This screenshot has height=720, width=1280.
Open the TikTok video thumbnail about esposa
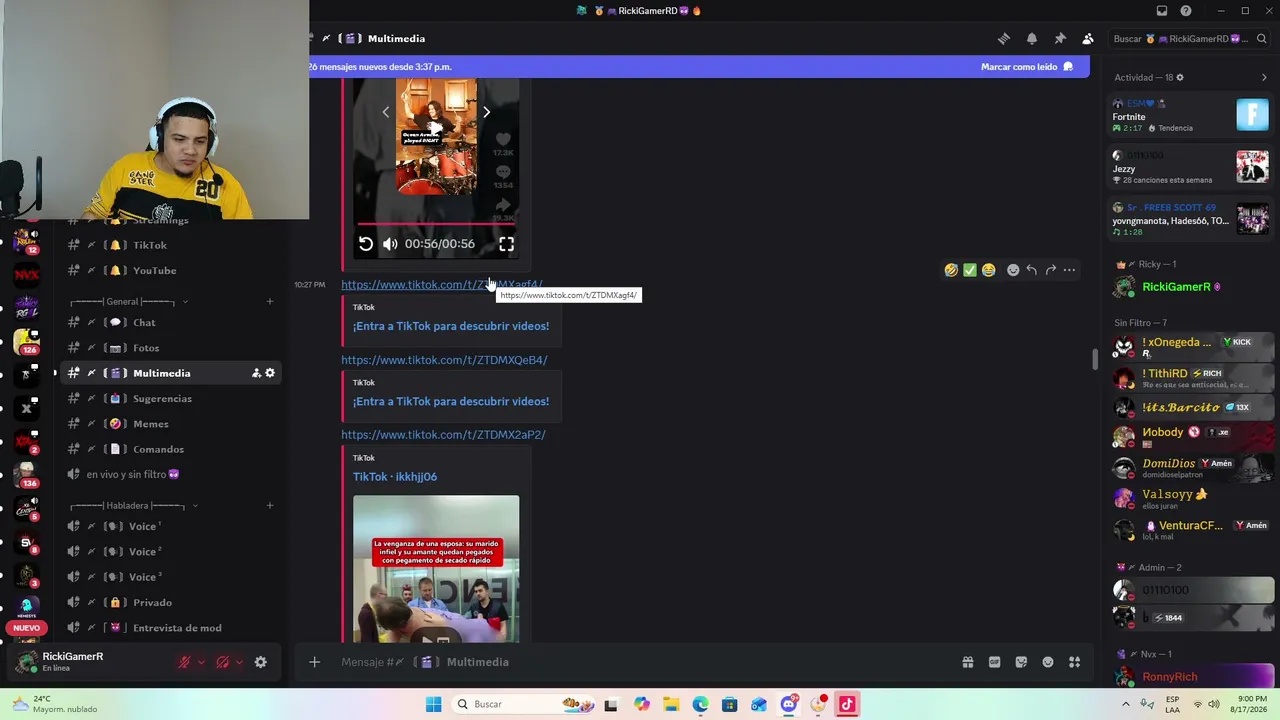[436, 569]
